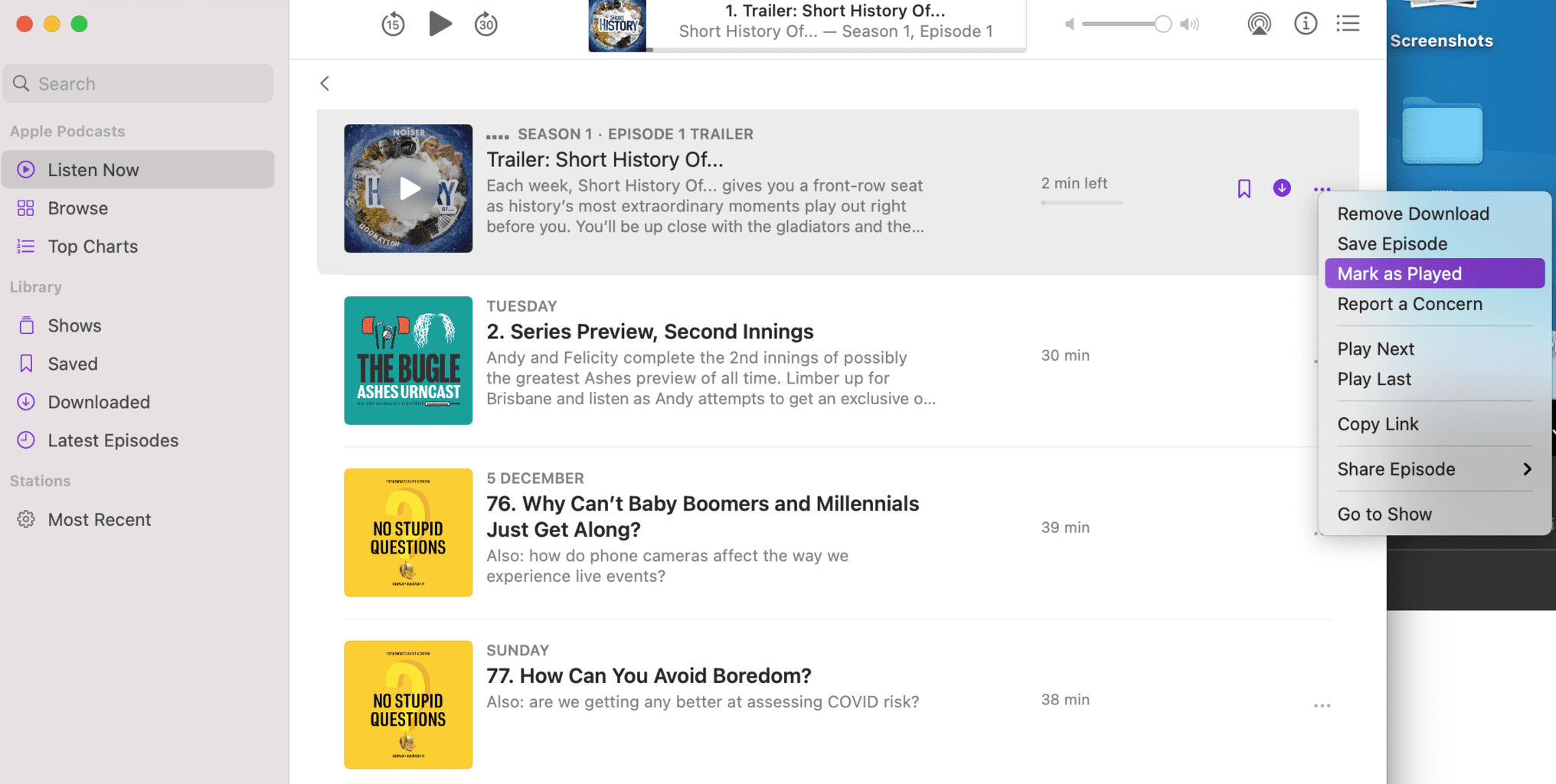
Task: Open the Most Recent station
Action: pyautogui.click(x=100, y=519)
